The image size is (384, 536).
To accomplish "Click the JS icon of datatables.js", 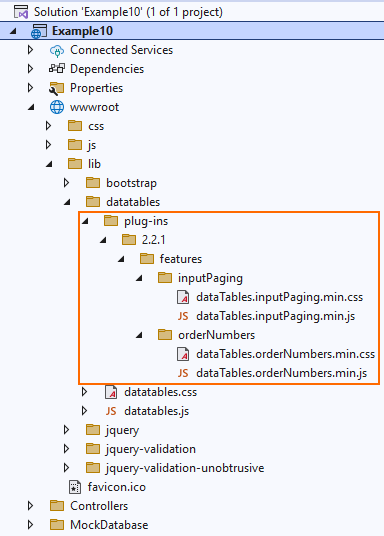I will click(x=111, y=411).
